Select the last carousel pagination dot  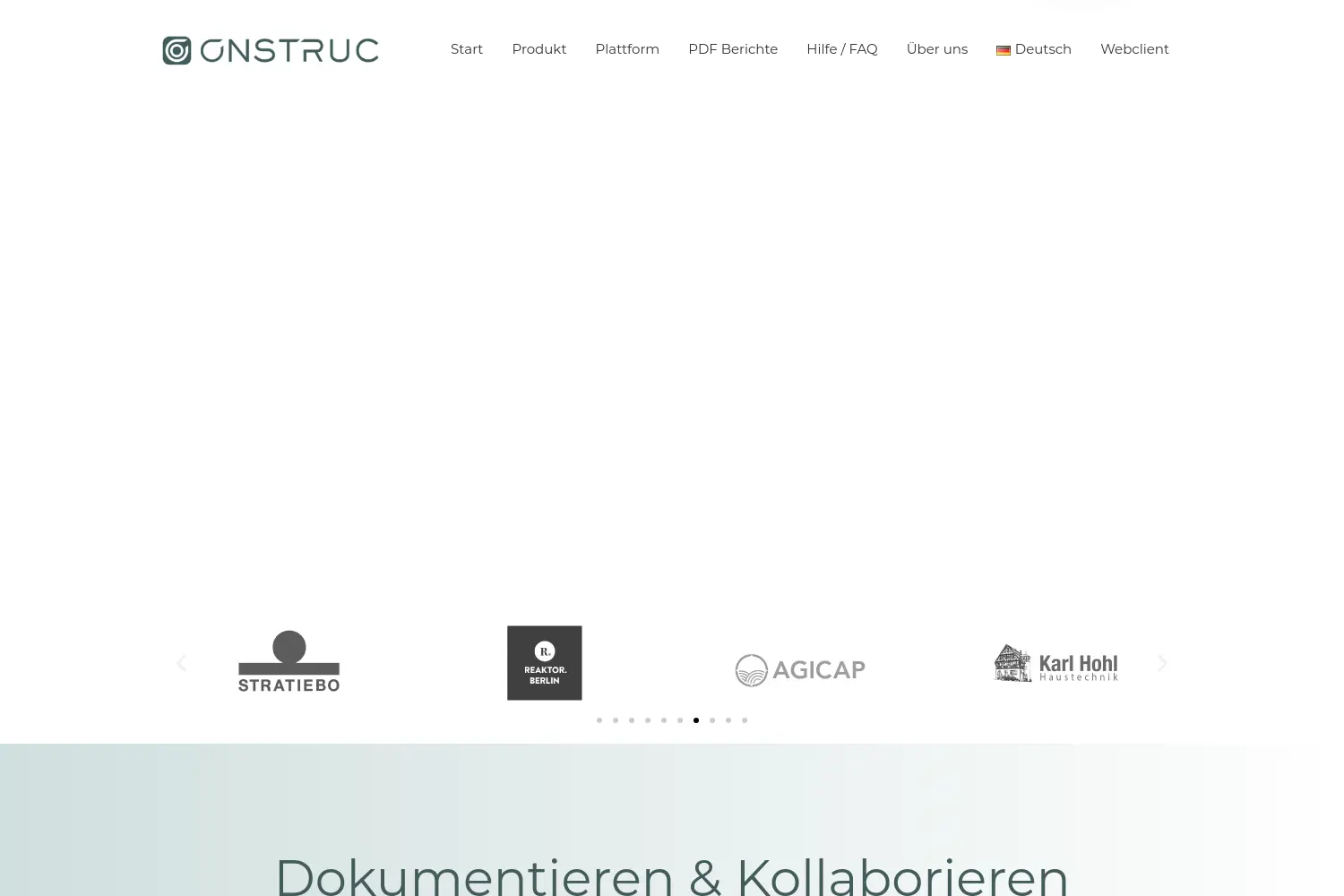pos(745,720)
